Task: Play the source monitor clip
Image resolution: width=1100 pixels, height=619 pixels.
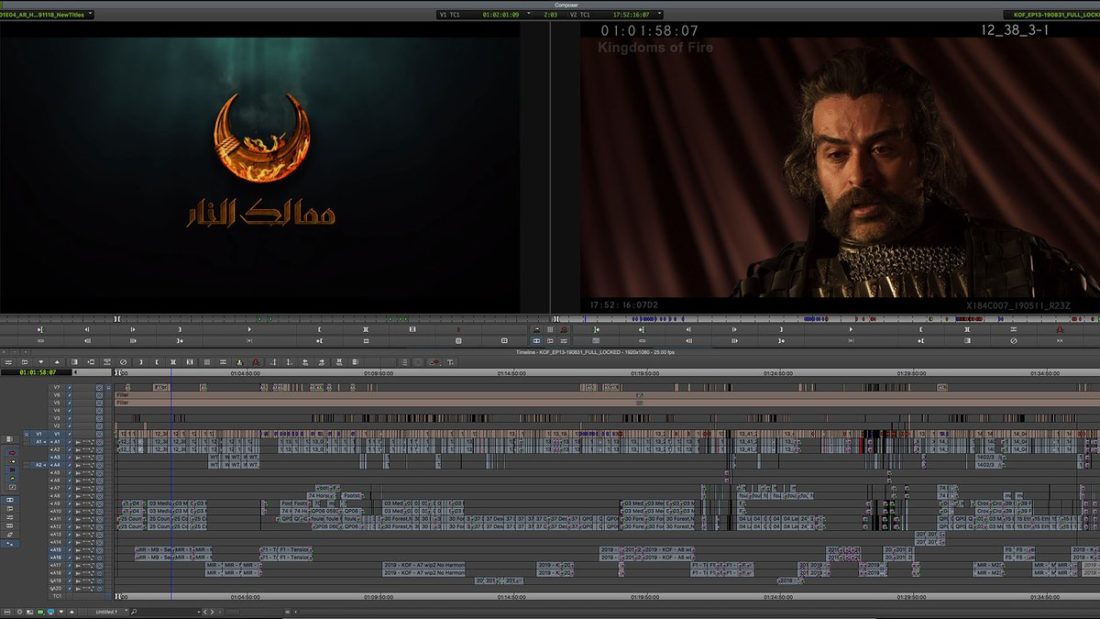Action: tap(249, 329)
